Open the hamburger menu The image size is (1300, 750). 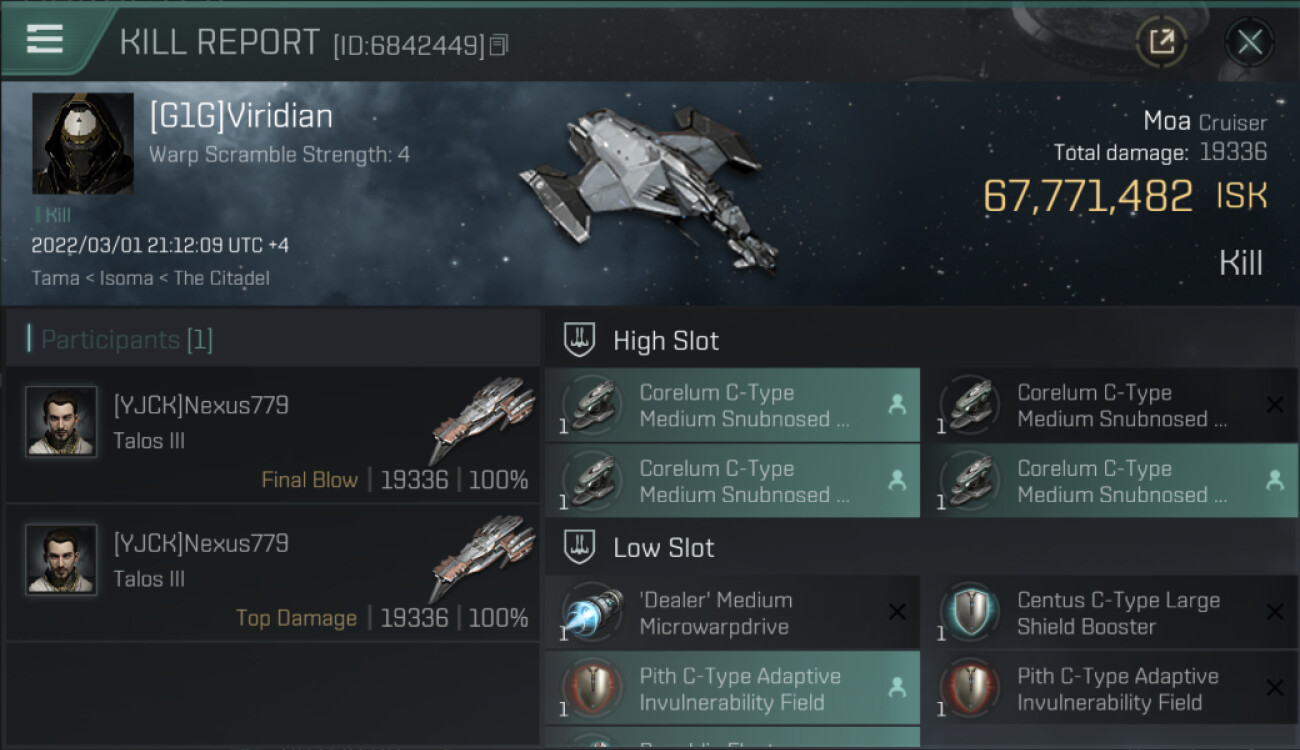[x=45, y=40]
